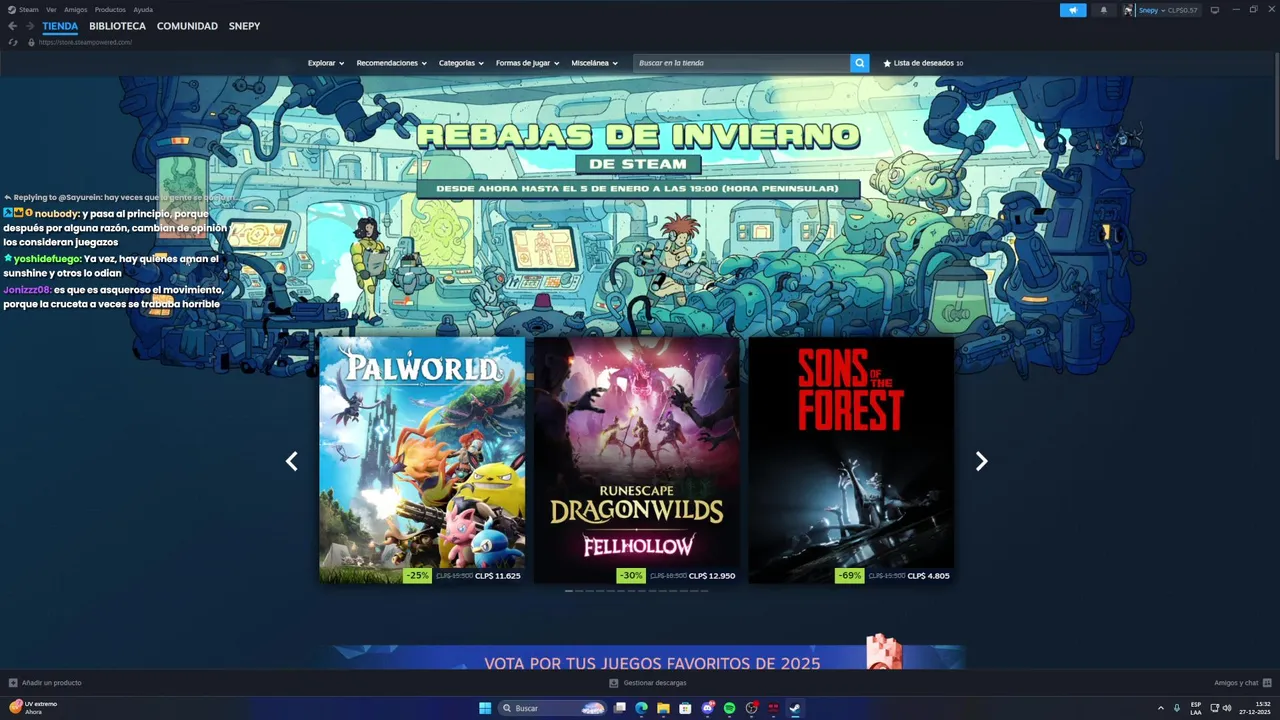1280x720 pixels.
Task: Open the Palworld game capsule
Action: click(422, 460)
